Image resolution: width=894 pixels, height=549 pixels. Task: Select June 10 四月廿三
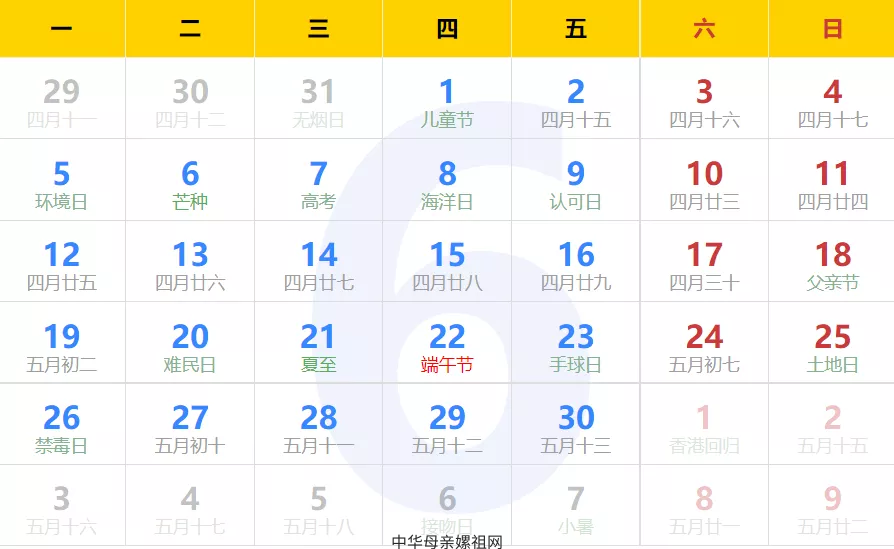click(704, 180)
